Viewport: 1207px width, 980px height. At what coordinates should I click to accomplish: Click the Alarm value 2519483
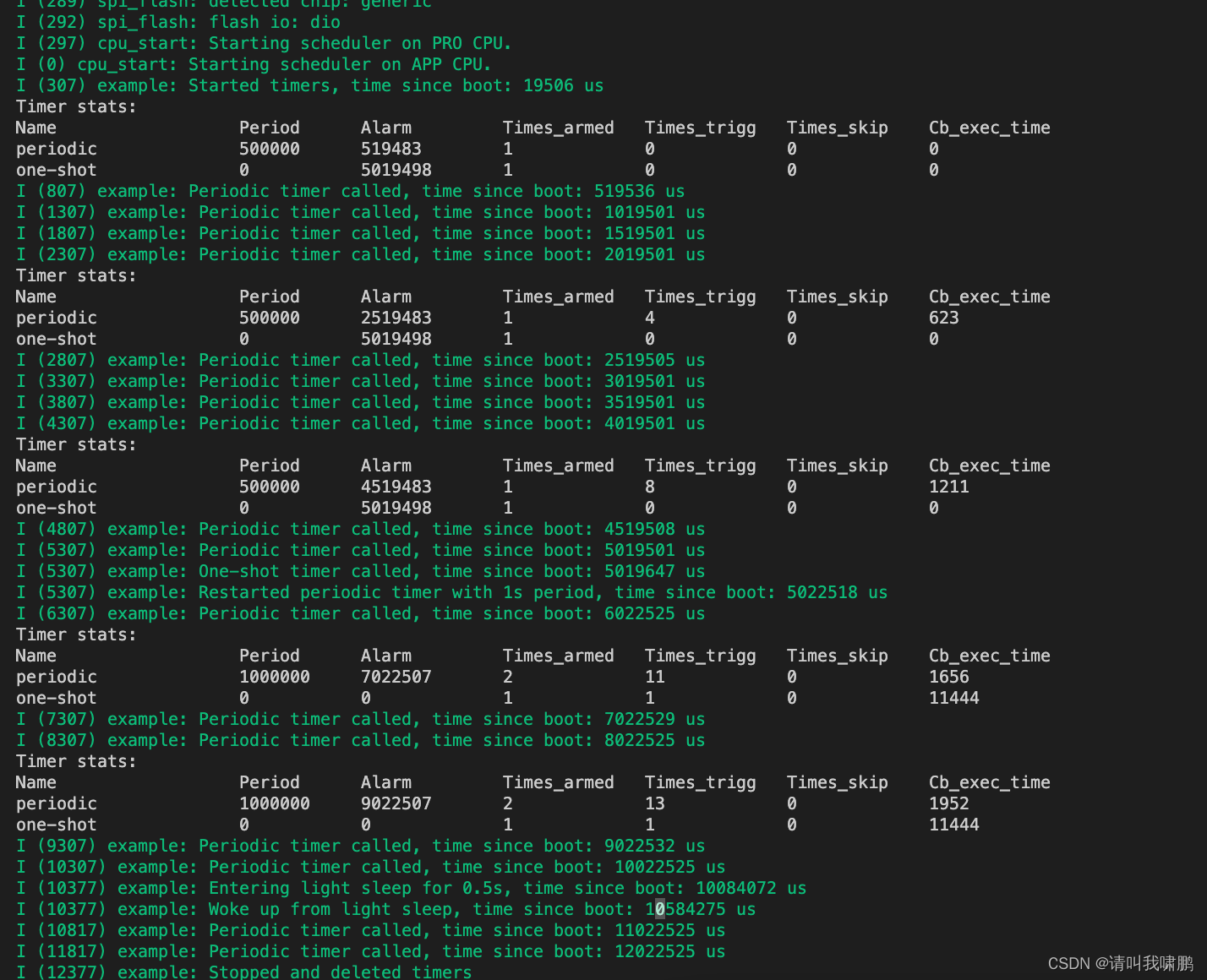[x=396, y=318]
